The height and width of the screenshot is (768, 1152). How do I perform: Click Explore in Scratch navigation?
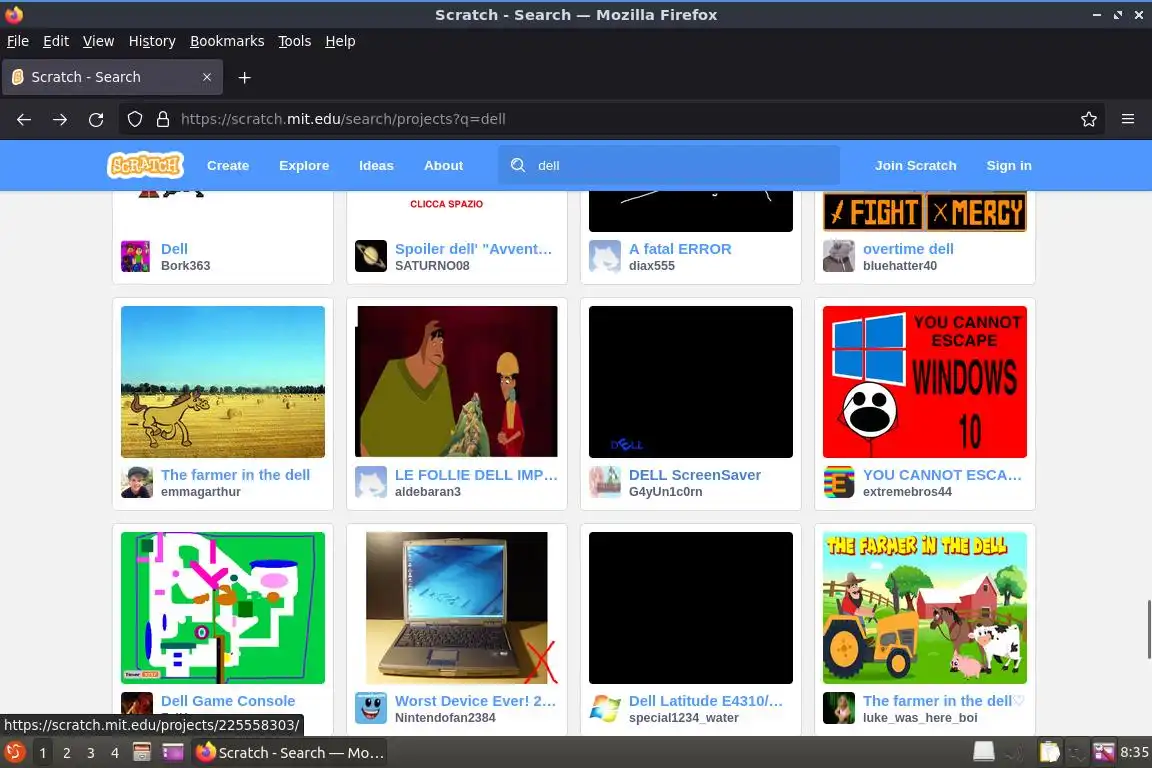[304, 165]
